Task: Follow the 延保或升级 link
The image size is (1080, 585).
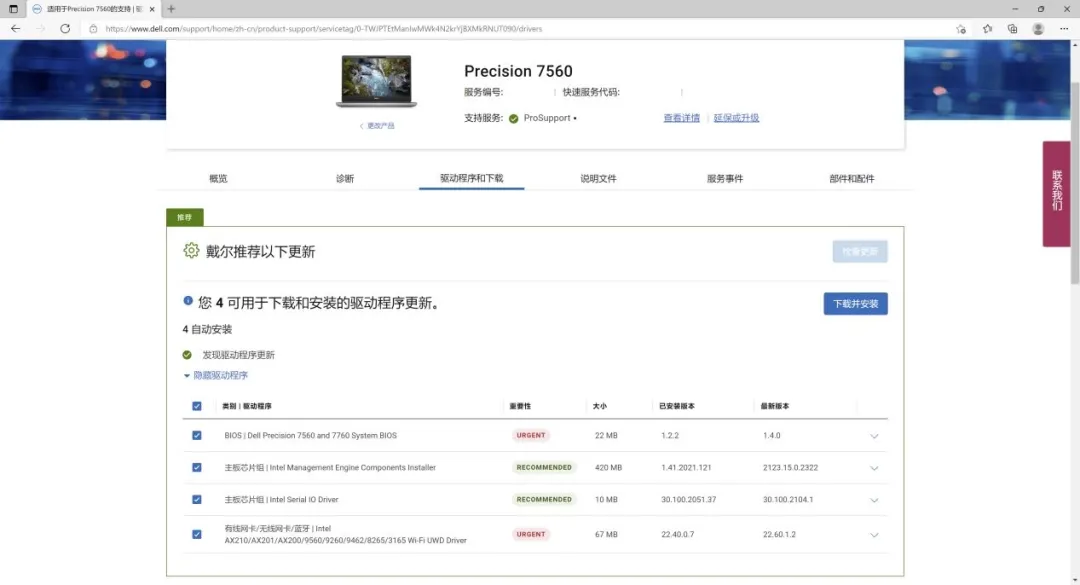Action: click(736, 118)
